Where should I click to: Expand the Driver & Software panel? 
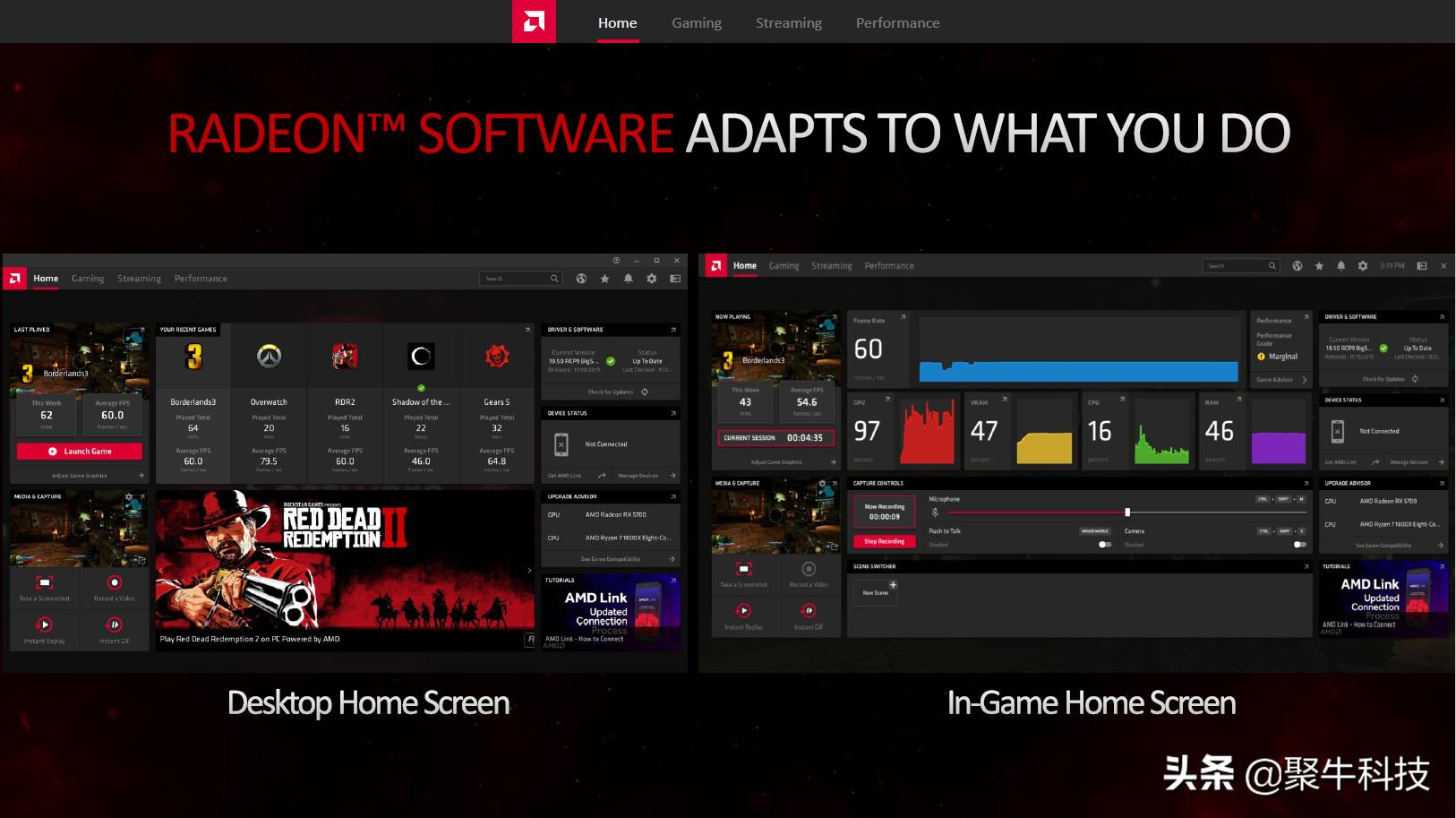pyautogui.click(x=674, y=329)
